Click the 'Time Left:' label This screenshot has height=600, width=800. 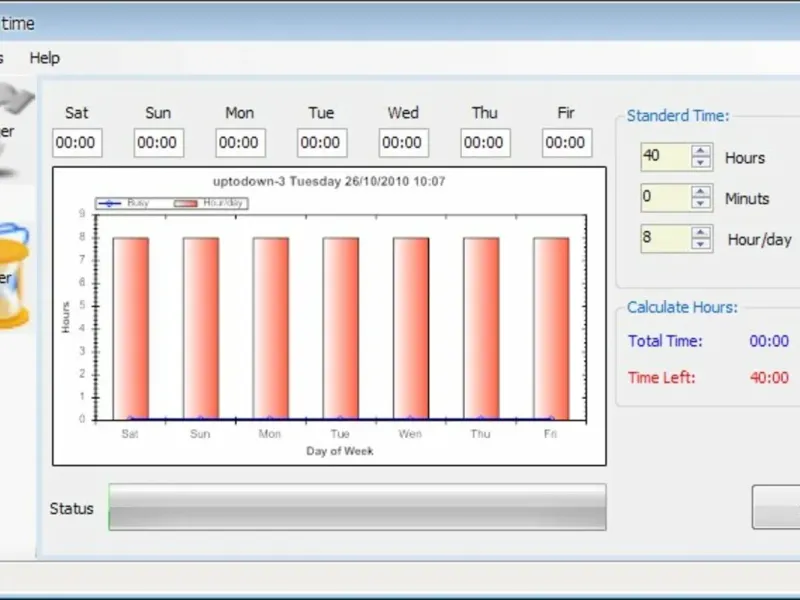(662, 378)
